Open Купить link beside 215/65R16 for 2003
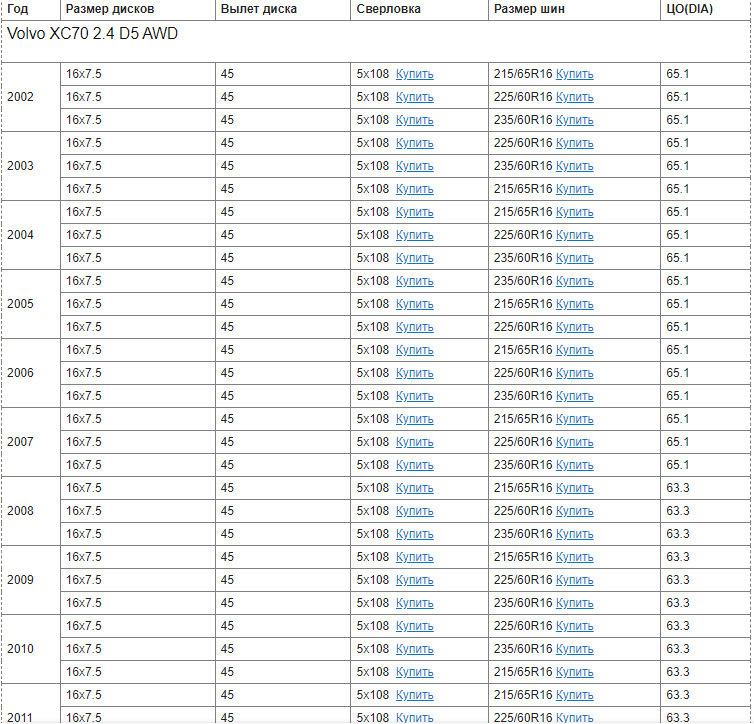This screenshot has height=724, width=754. [575, 189]
